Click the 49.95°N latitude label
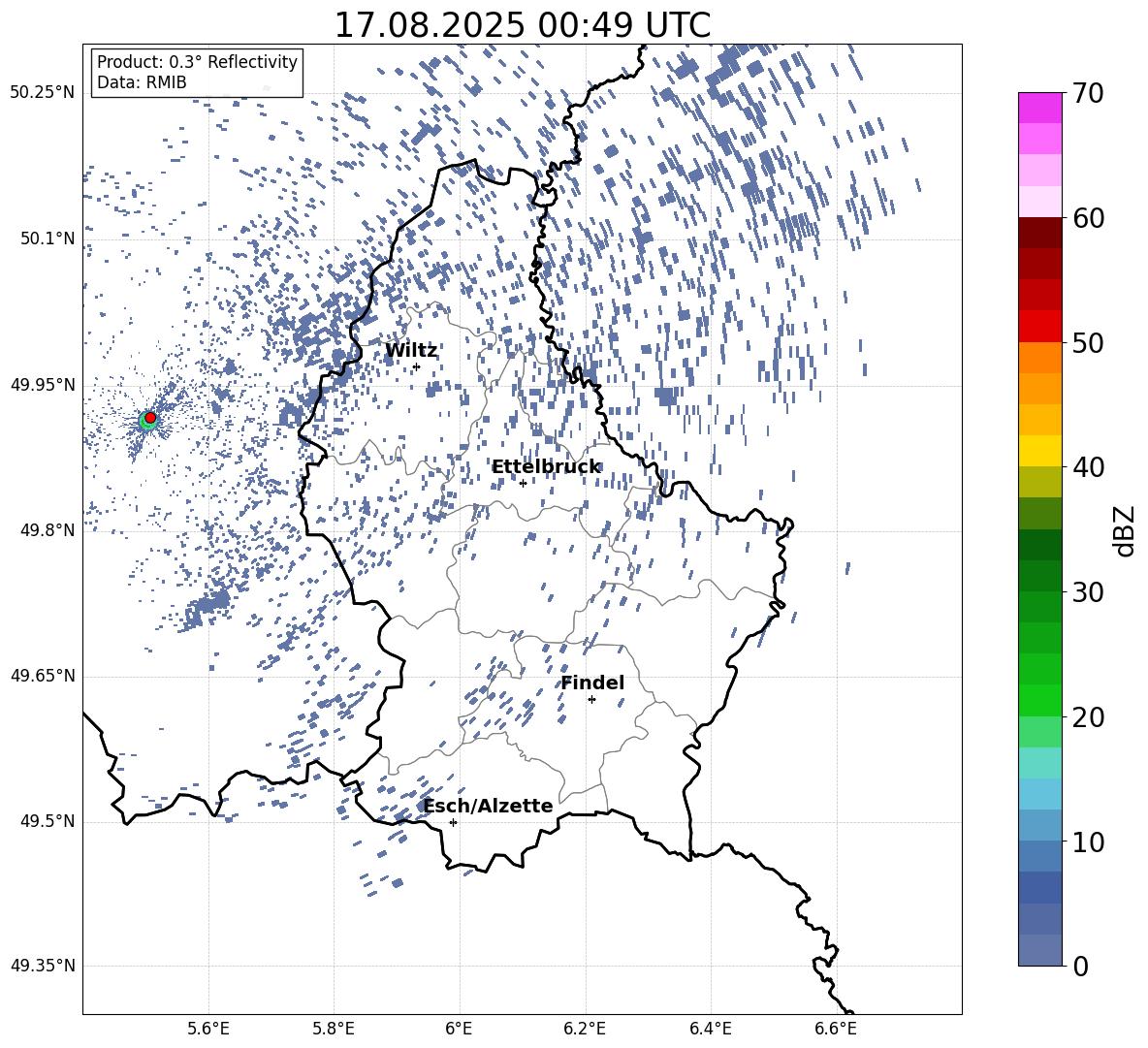This screenshot has width=1148, height=1048. click(x=43, y=385)
